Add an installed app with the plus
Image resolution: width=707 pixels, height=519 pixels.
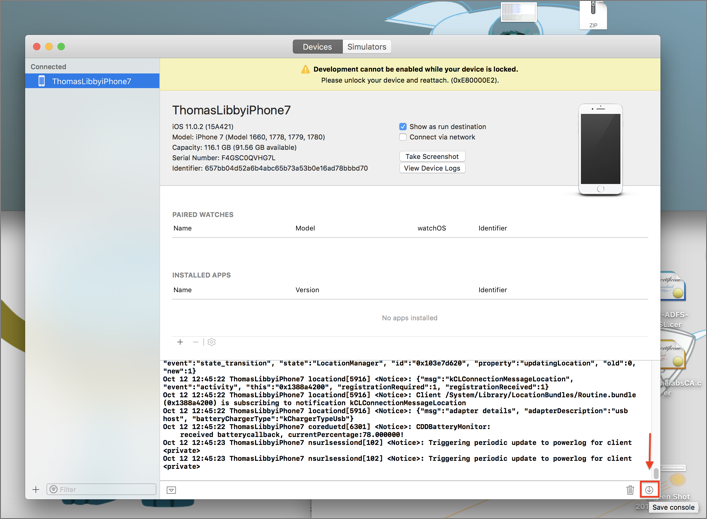click(x=180, y=342)
